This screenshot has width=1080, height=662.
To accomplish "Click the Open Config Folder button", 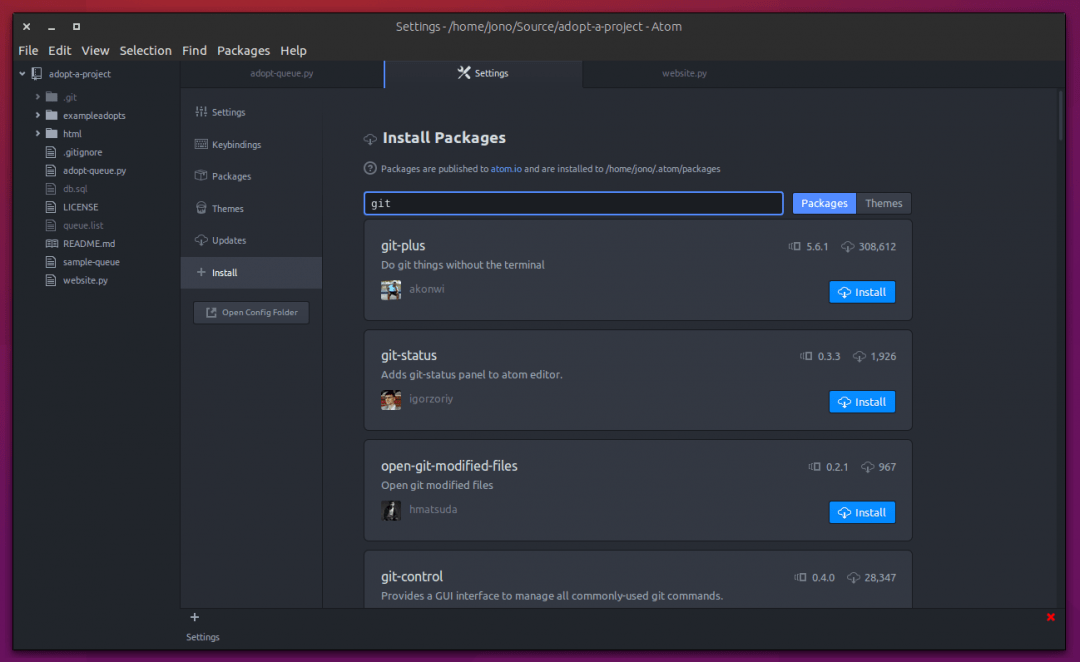I will tap(251, 312).
